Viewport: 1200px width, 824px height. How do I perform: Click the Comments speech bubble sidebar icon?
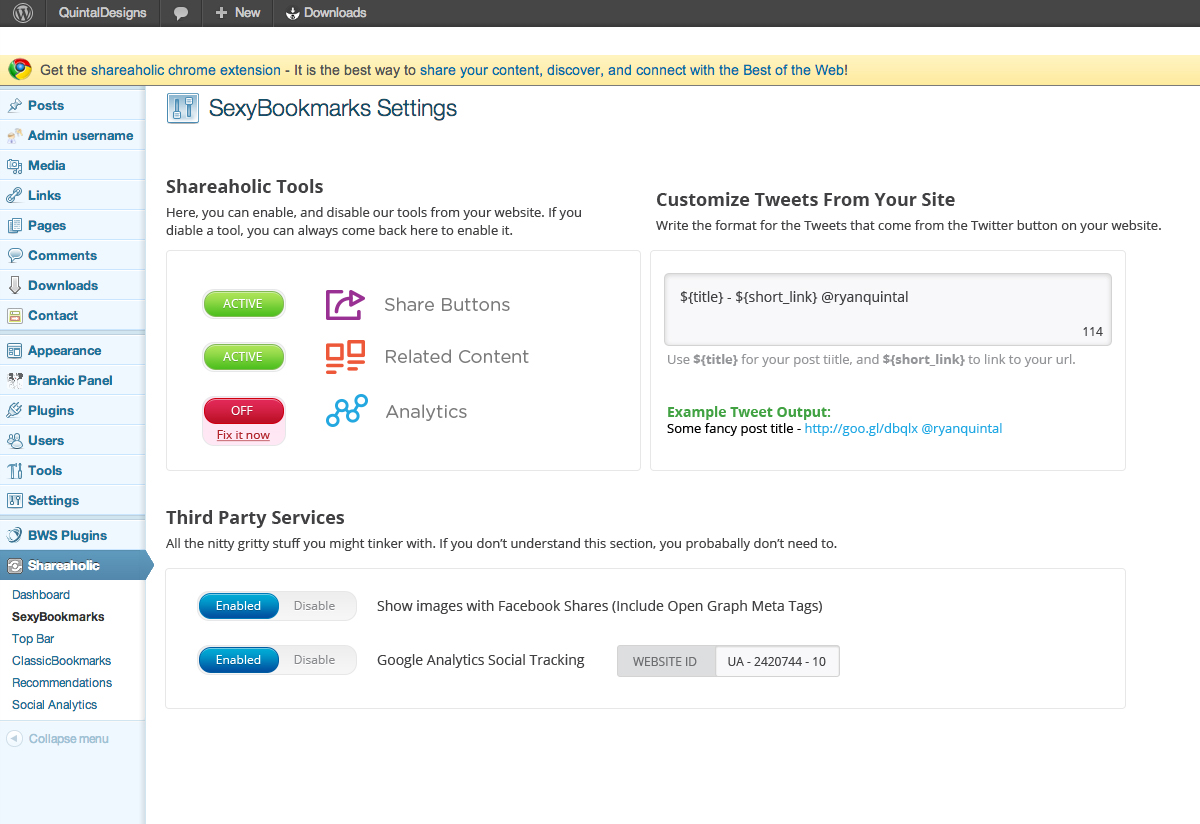(x=14, y=255)
